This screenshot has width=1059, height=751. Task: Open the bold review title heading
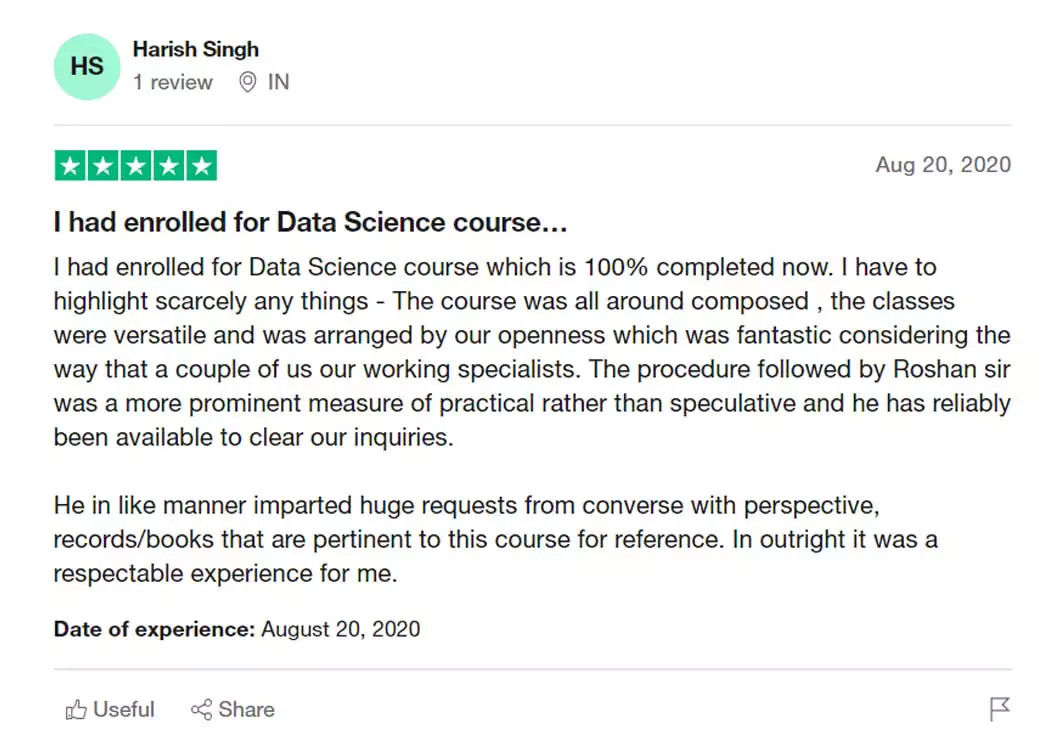[x=310, y=222]
